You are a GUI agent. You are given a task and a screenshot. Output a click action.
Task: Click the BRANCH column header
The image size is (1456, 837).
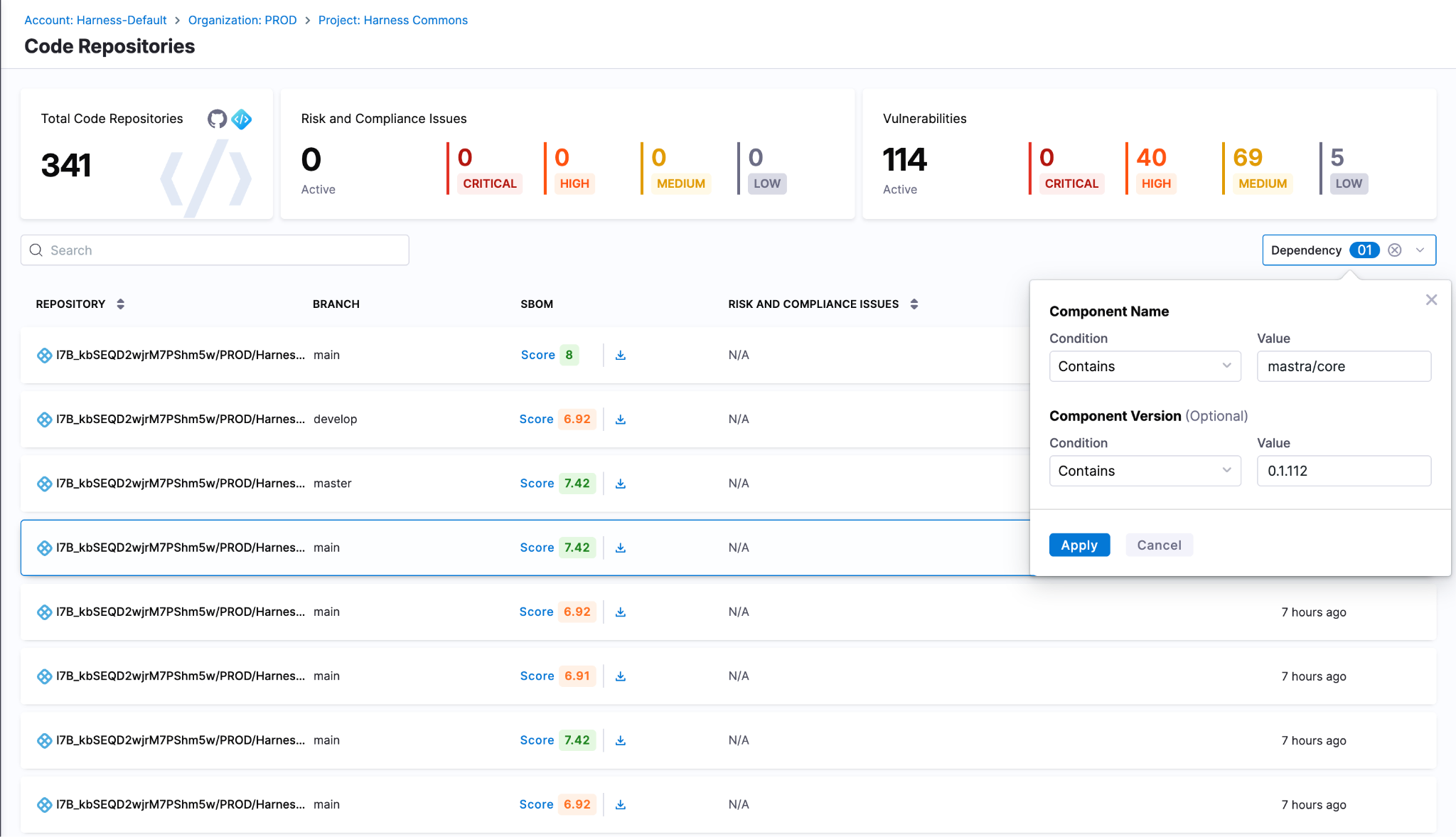tap(336, 304)
